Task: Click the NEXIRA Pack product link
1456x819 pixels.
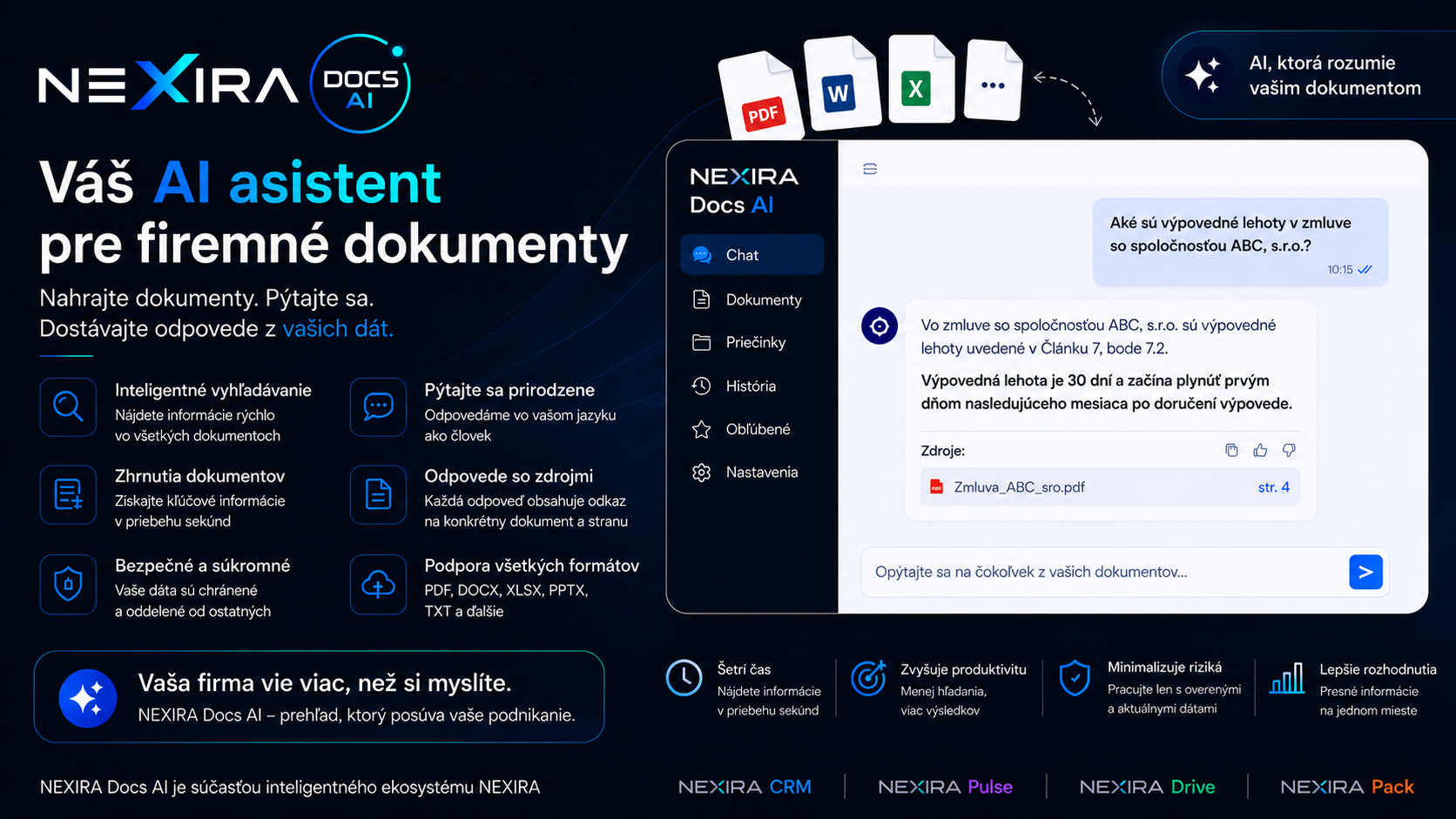Action: tap(1347, 787)
